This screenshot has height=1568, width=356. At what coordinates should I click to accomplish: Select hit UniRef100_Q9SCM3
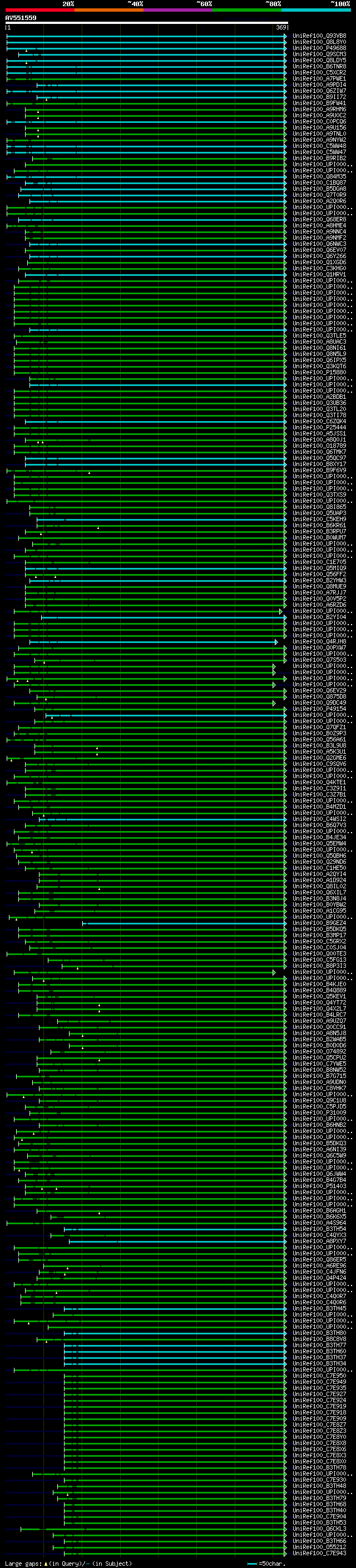coord(319,54)
